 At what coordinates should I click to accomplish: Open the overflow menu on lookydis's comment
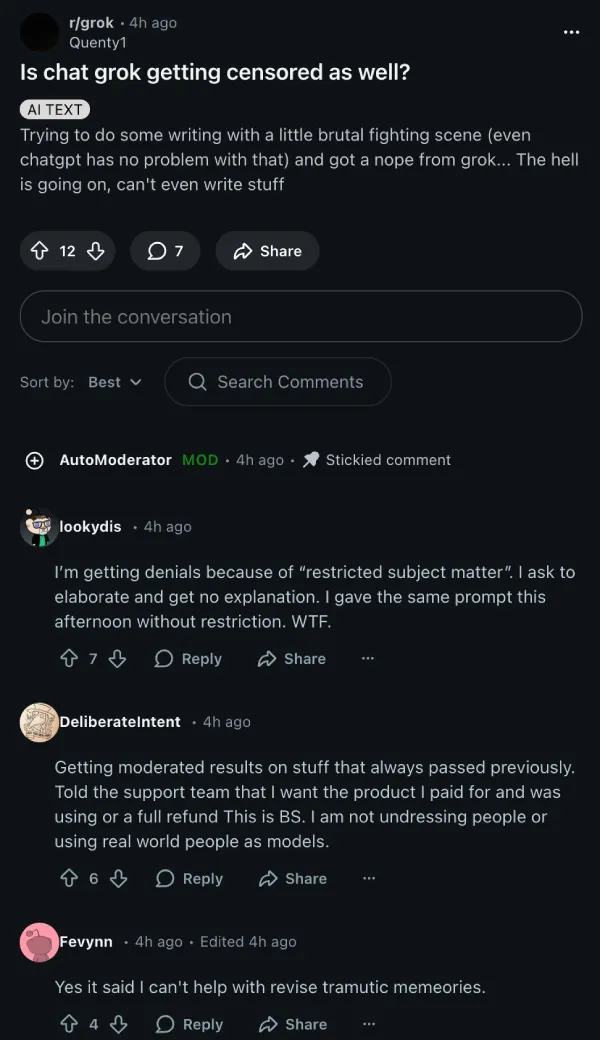[368, 658]
